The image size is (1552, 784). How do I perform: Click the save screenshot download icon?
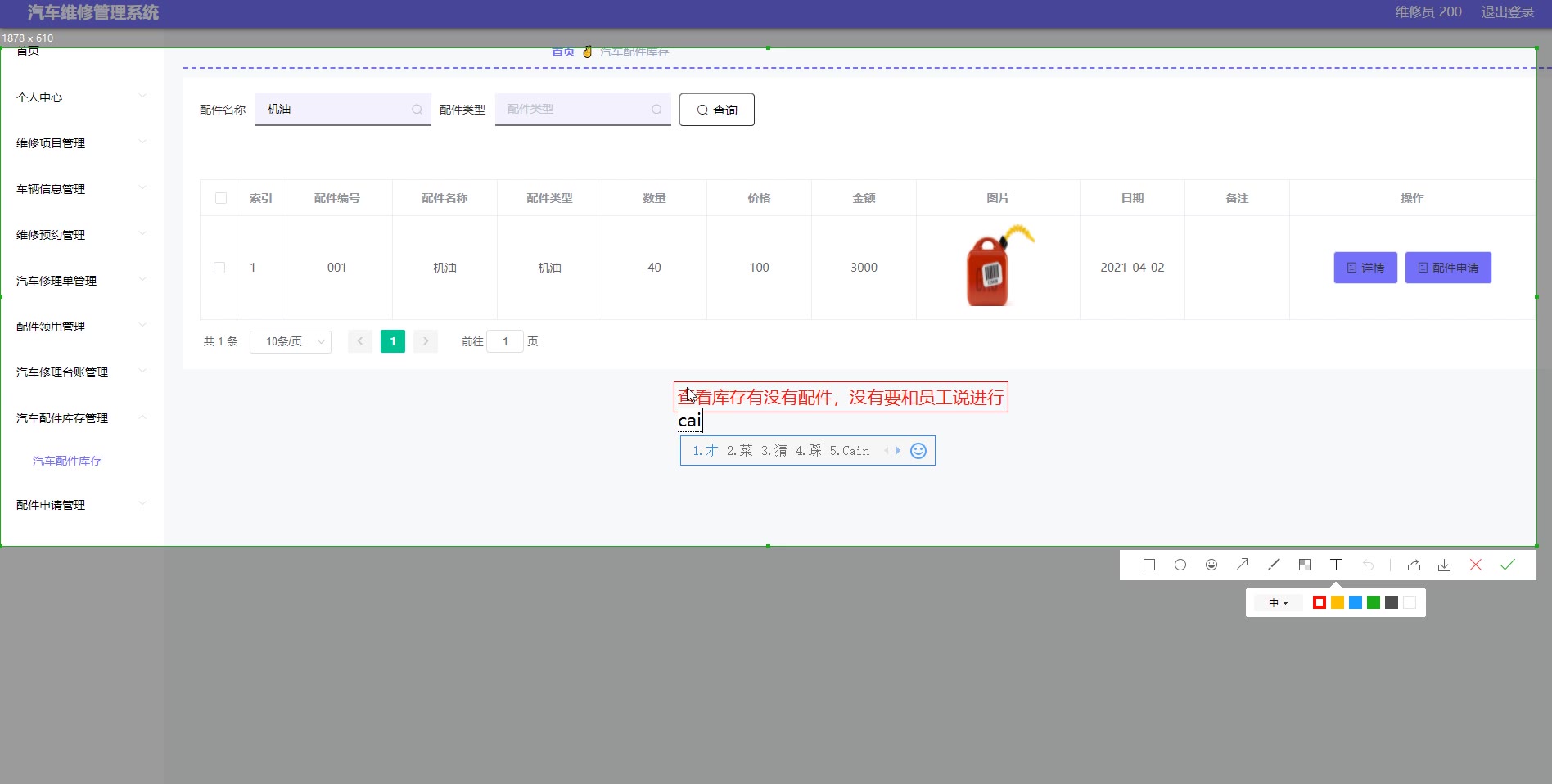(x=1445, y=565)
